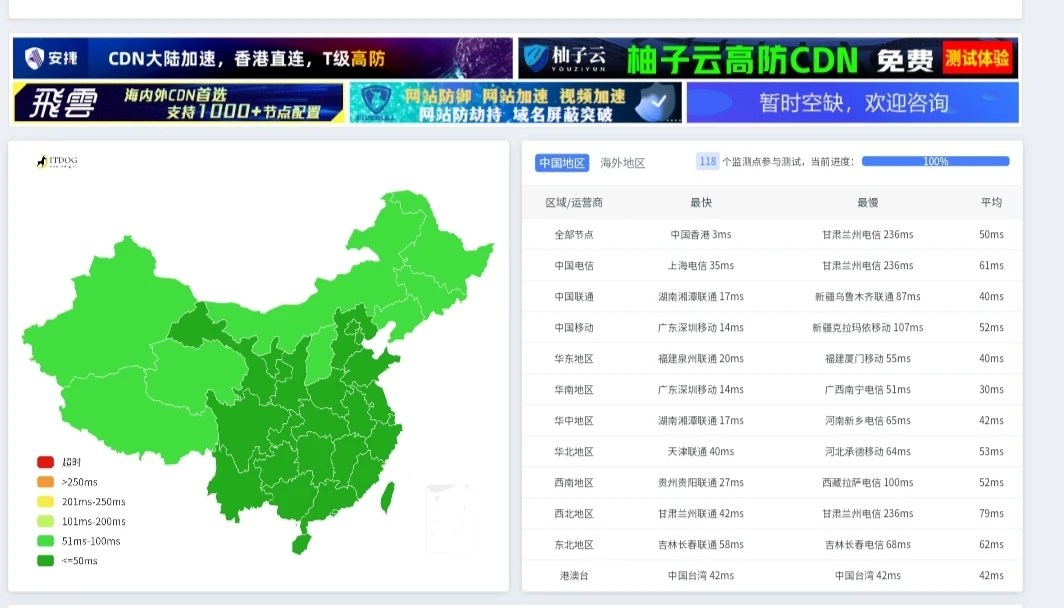Click the 吉林长春联通 58ms cell
This screenshot has height=608, width=1064.
pos(701,544)
